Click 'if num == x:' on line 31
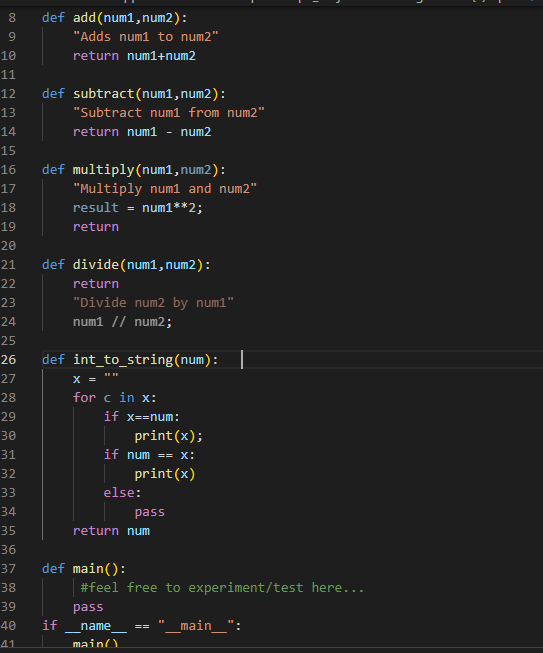 click(149, 455)
